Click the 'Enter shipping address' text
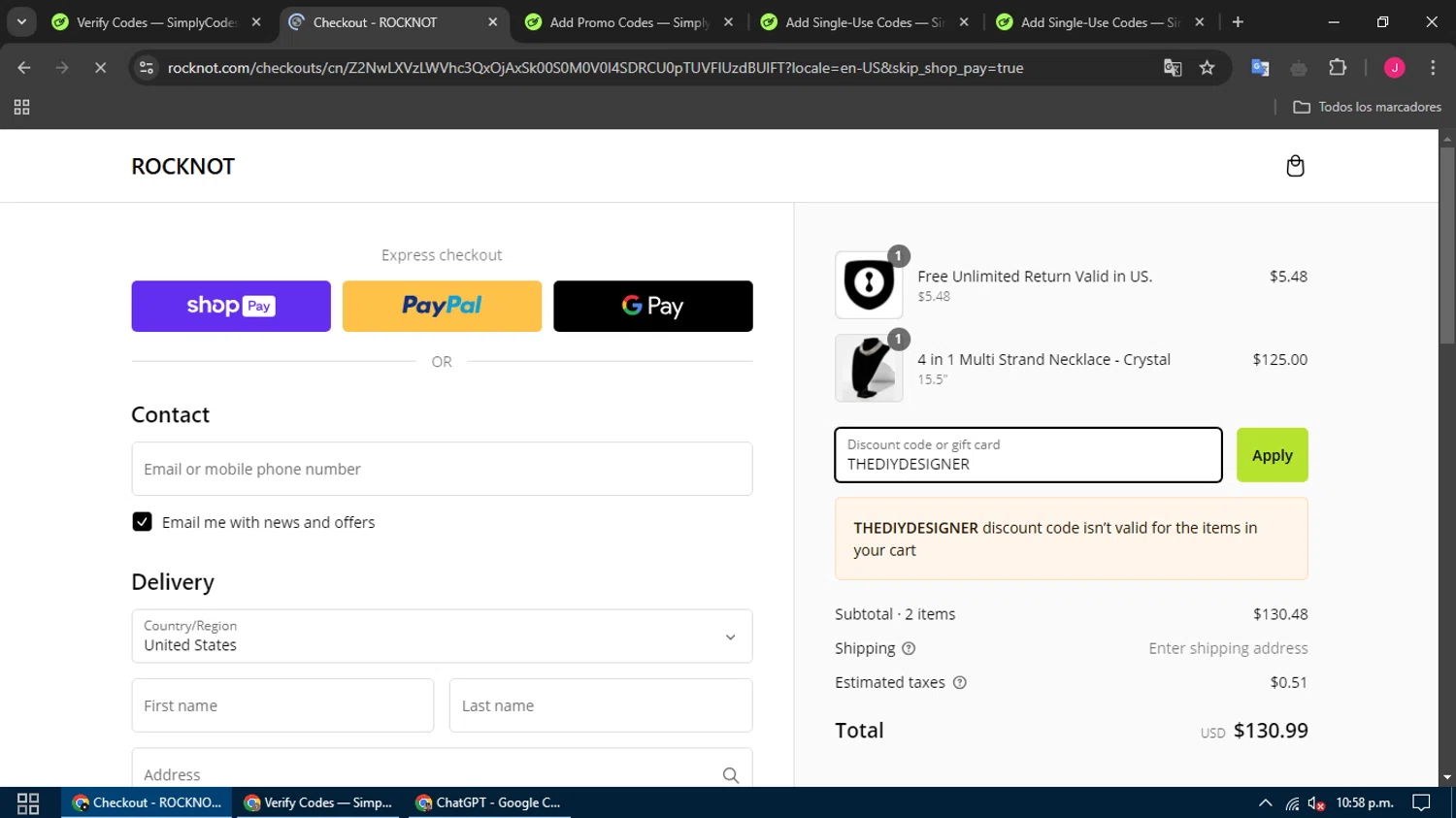 tap(1228, 648)
